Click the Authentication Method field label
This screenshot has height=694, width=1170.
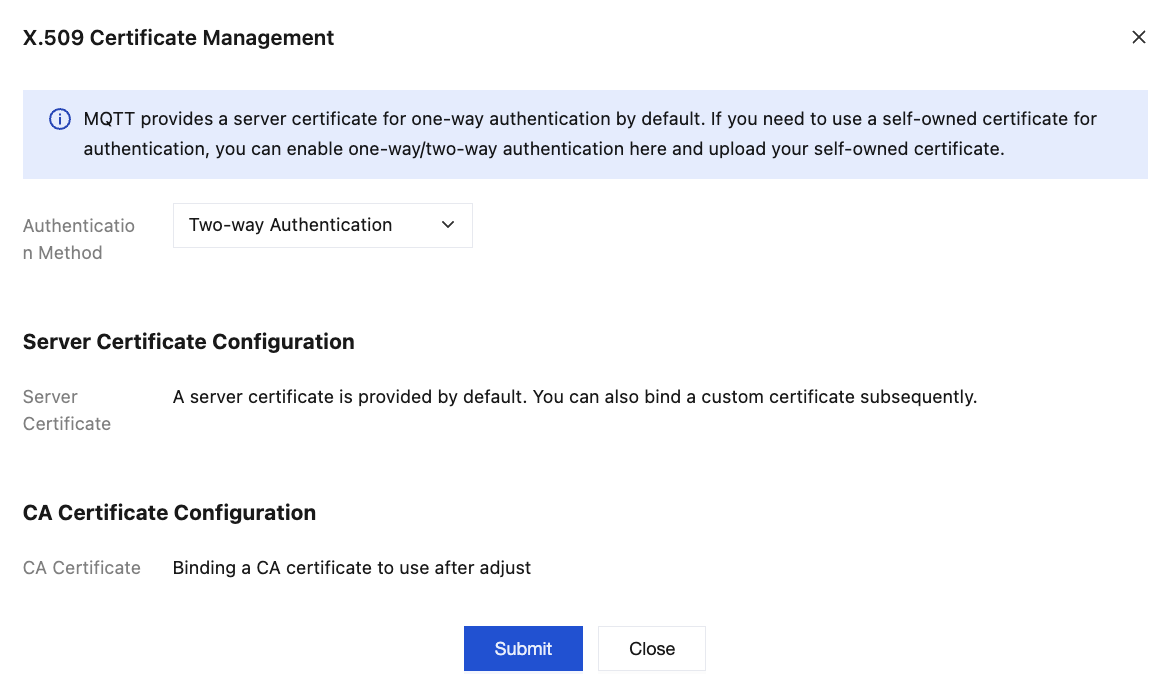pos(78,239)
